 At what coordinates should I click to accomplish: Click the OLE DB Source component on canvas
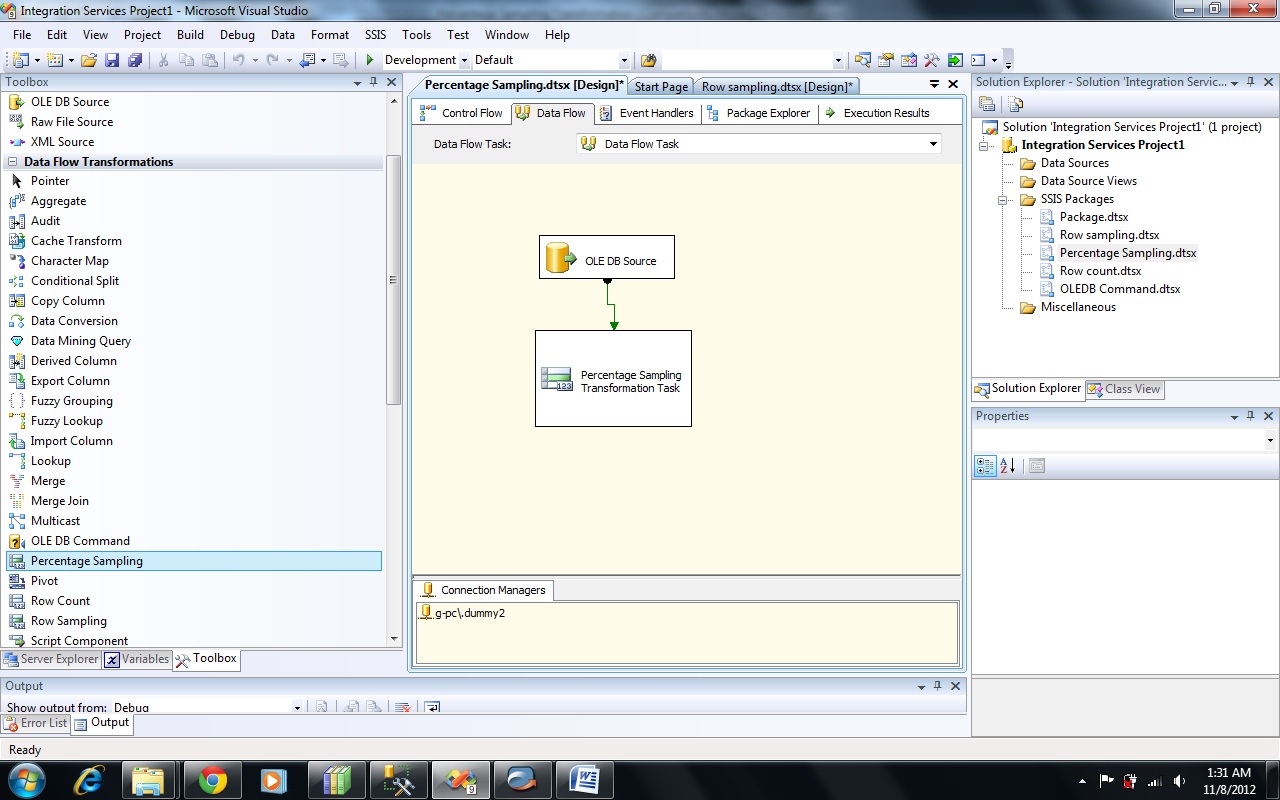tap(607, 258)
